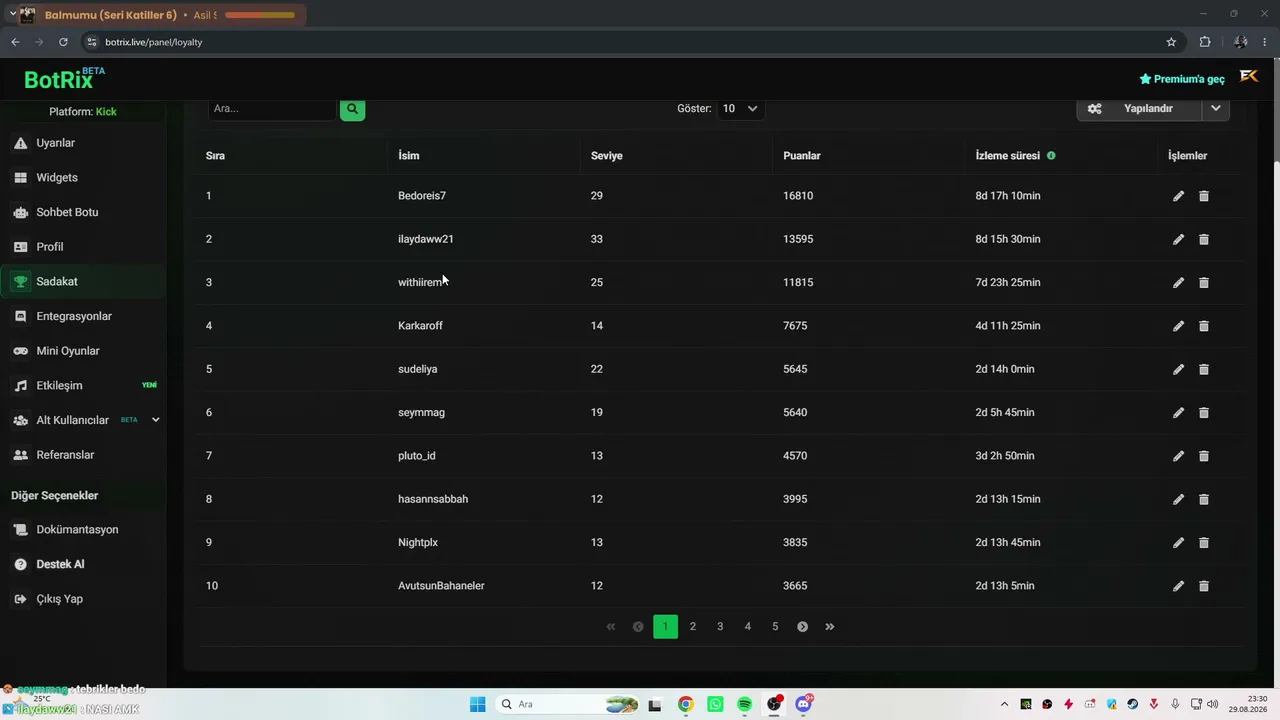The width and height of the screenshot is (1280, 720).
Task: Open Etkileşim in the sidebar
Action: (84, 386)
